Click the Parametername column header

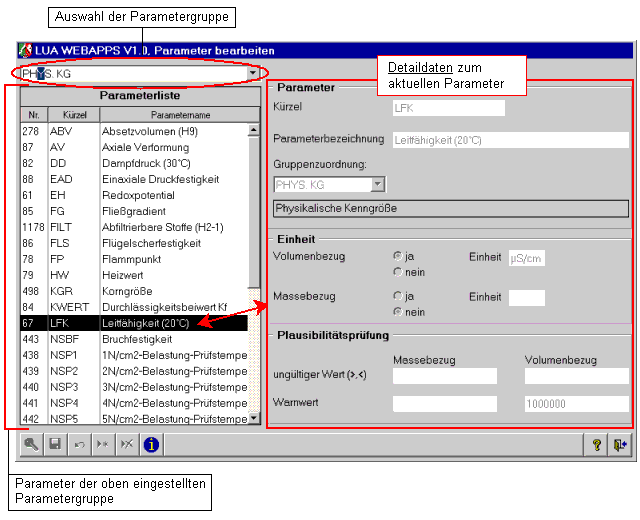coord(175,115)
